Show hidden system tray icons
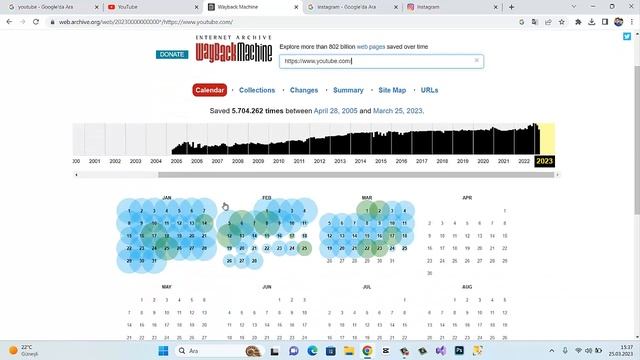The width and height of the screenshot is (640, 360). (551, 351)
